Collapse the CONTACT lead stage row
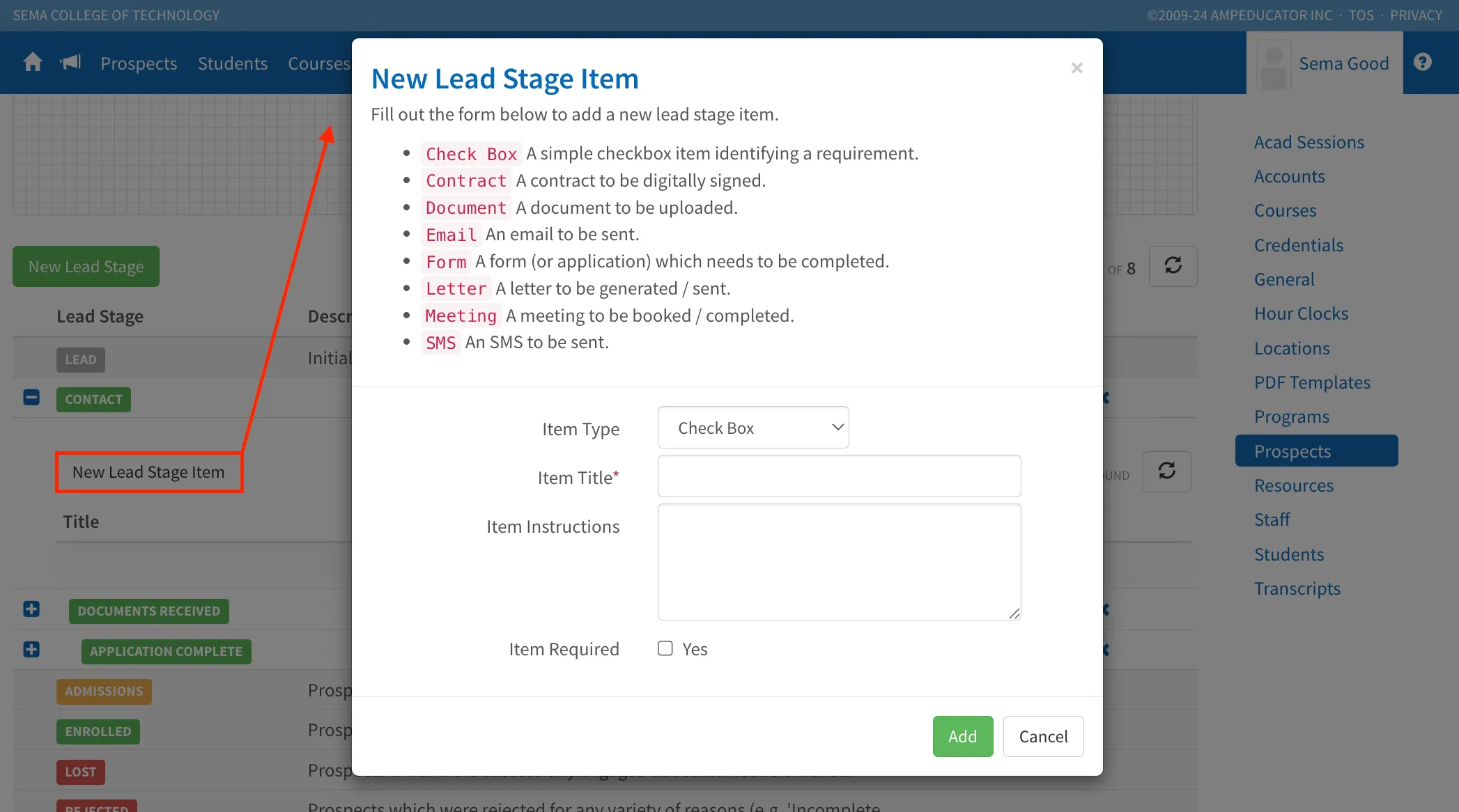The height and width of the screenshot is (812, 1459). click(x=31, y=398)
